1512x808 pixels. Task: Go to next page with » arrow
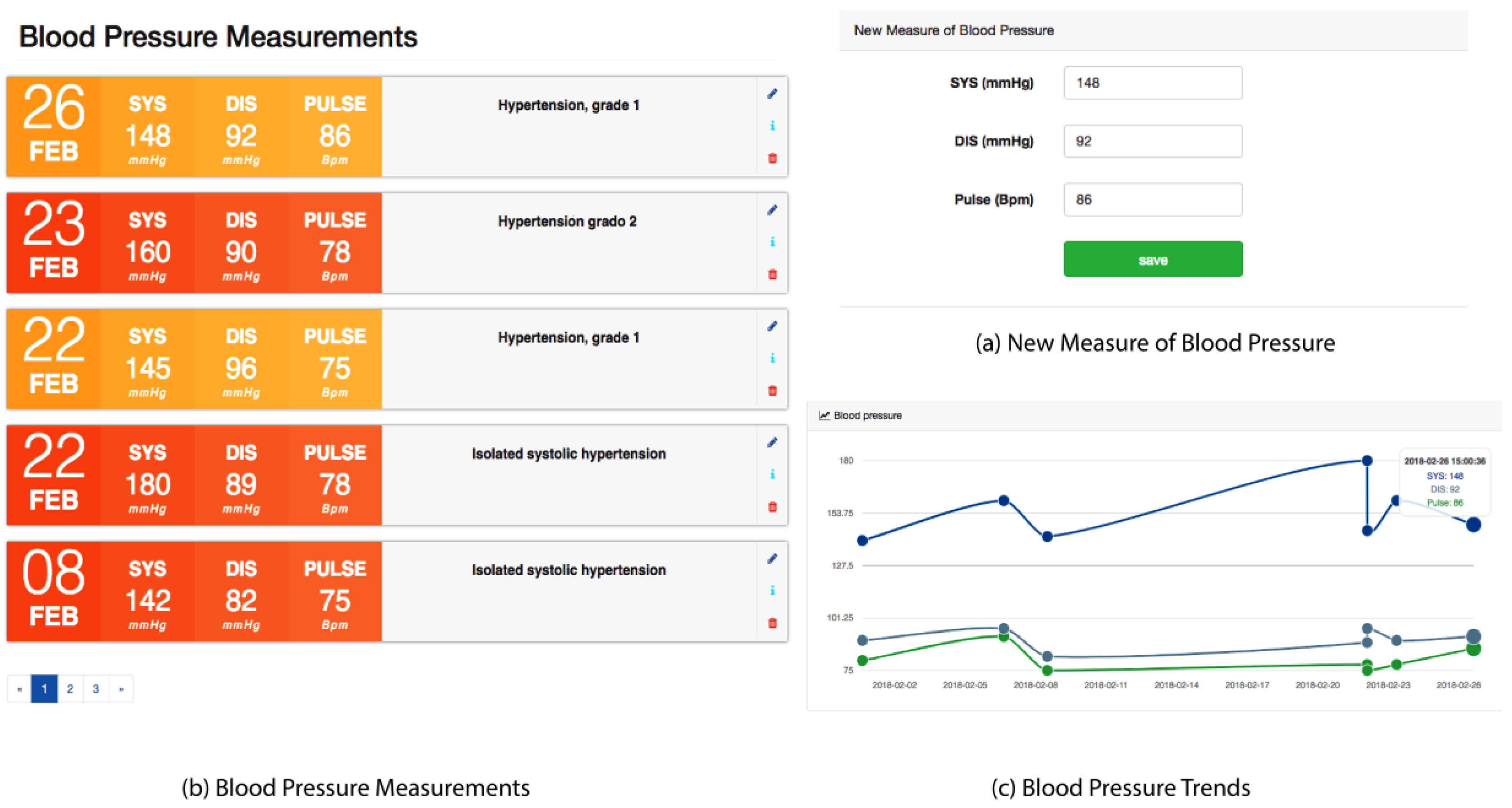pos(121,689)
